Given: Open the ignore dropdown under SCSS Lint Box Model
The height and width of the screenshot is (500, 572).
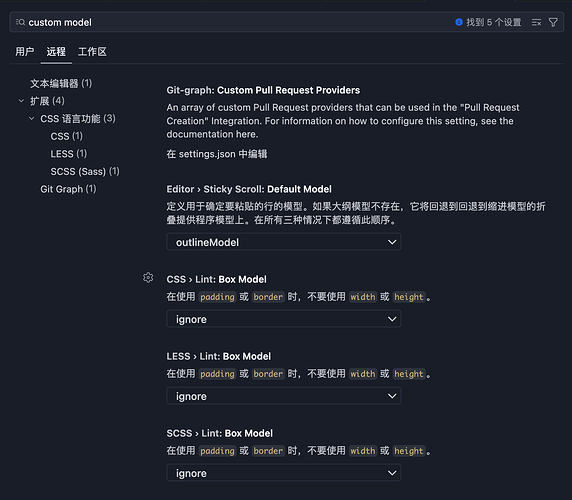Looking at the screenshot, I should click(284, 473).
